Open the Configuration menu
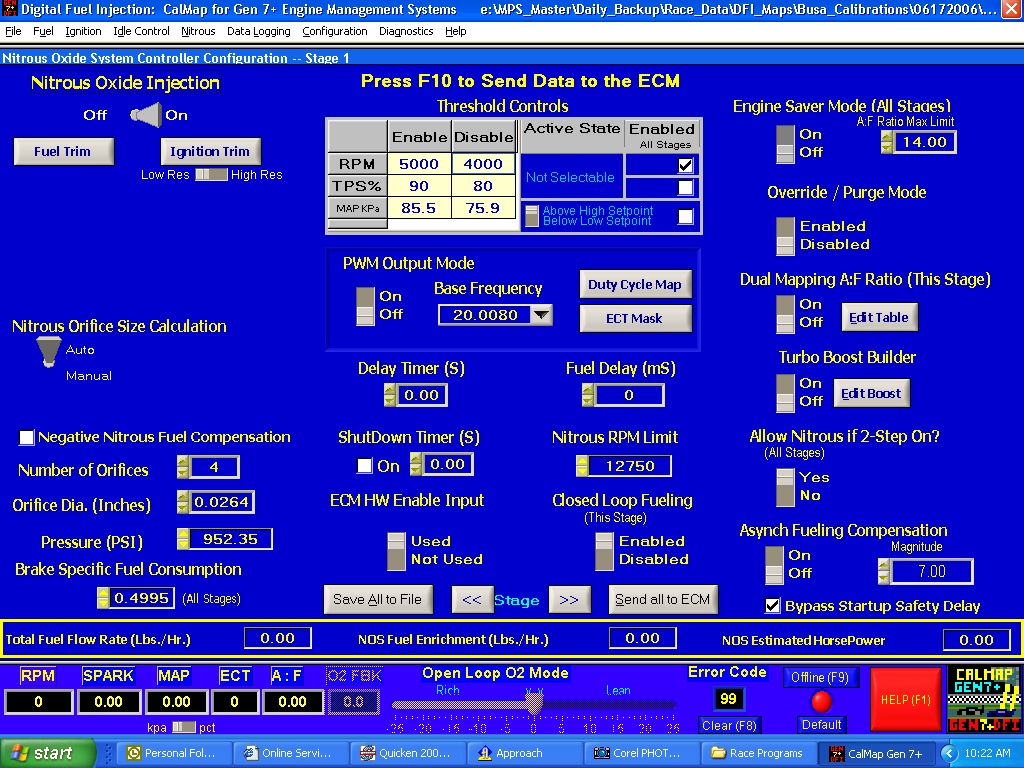 [x=334, y=31]
